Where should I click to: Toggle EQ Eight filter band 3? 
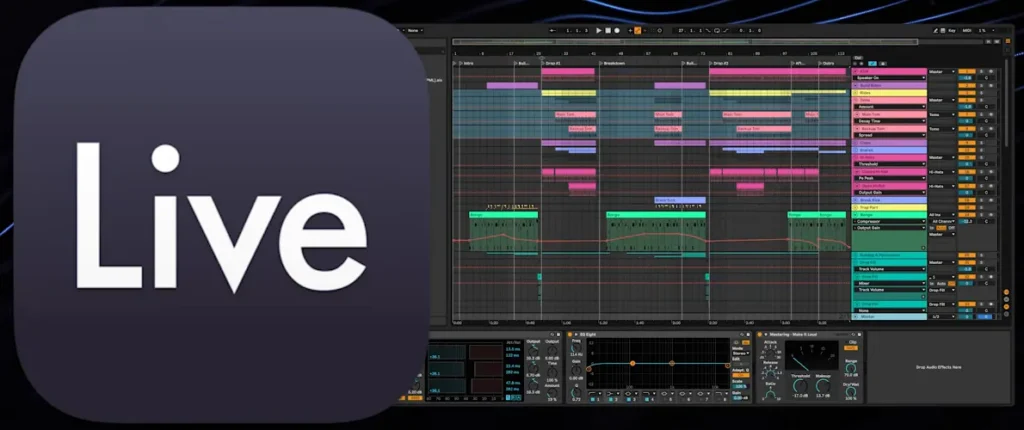(x=630, y=398)
